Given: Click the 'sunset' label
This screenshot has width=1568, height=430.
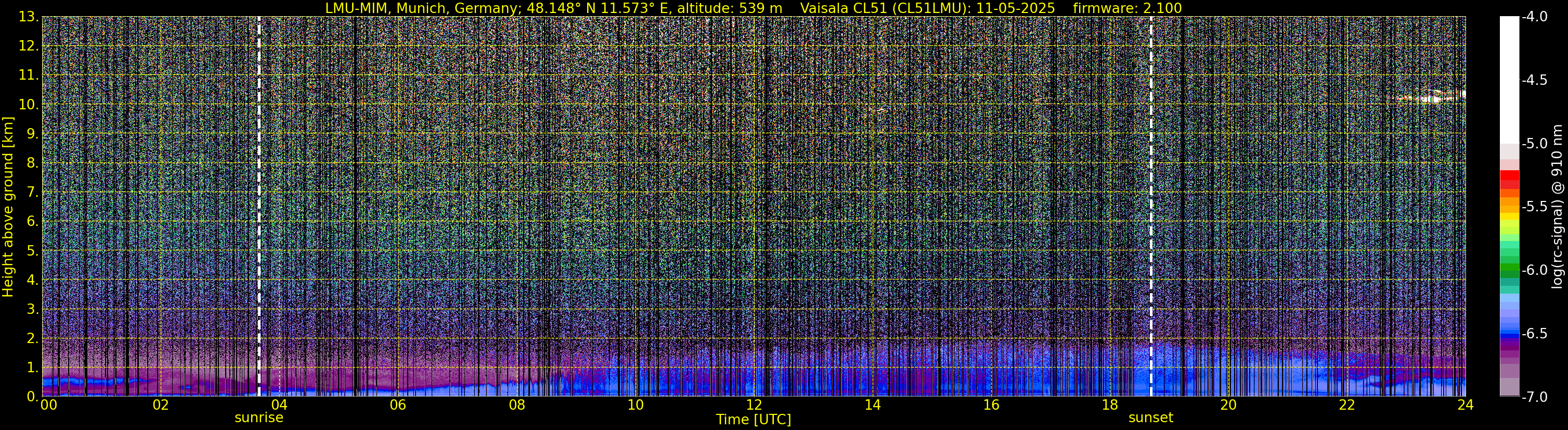Looking at the screenshot, I should 1150,418.
